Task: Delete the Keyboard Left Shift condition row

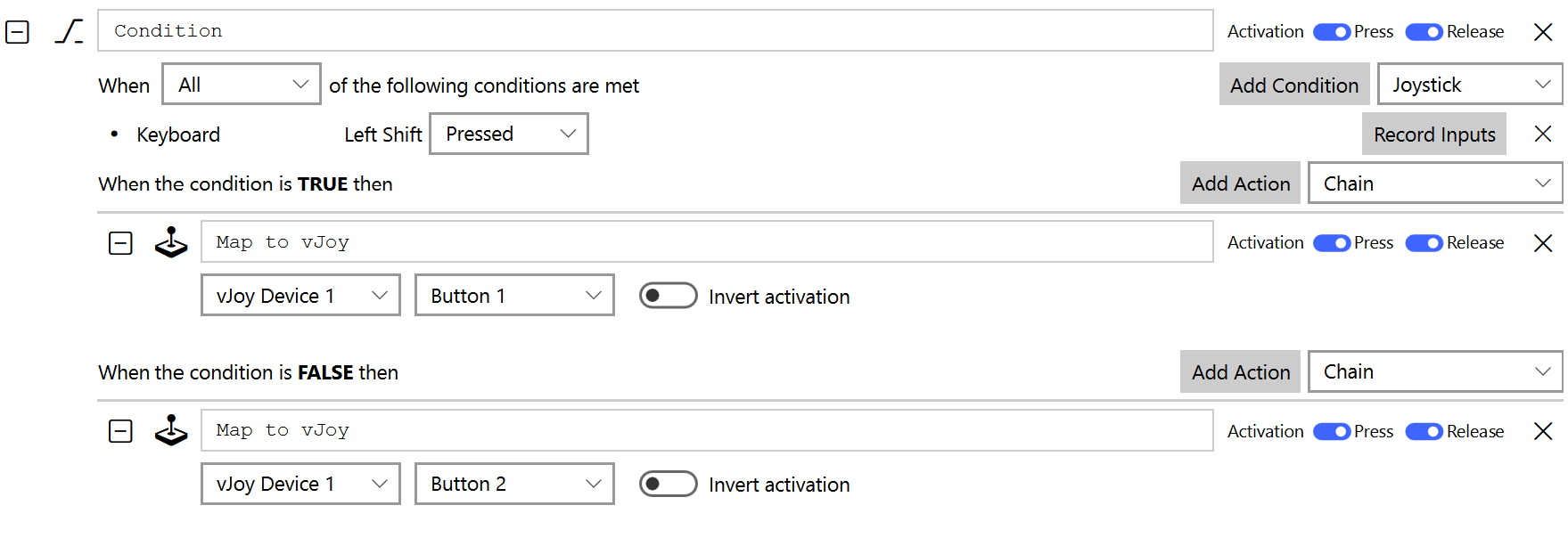Action: tap(1542, 134)
